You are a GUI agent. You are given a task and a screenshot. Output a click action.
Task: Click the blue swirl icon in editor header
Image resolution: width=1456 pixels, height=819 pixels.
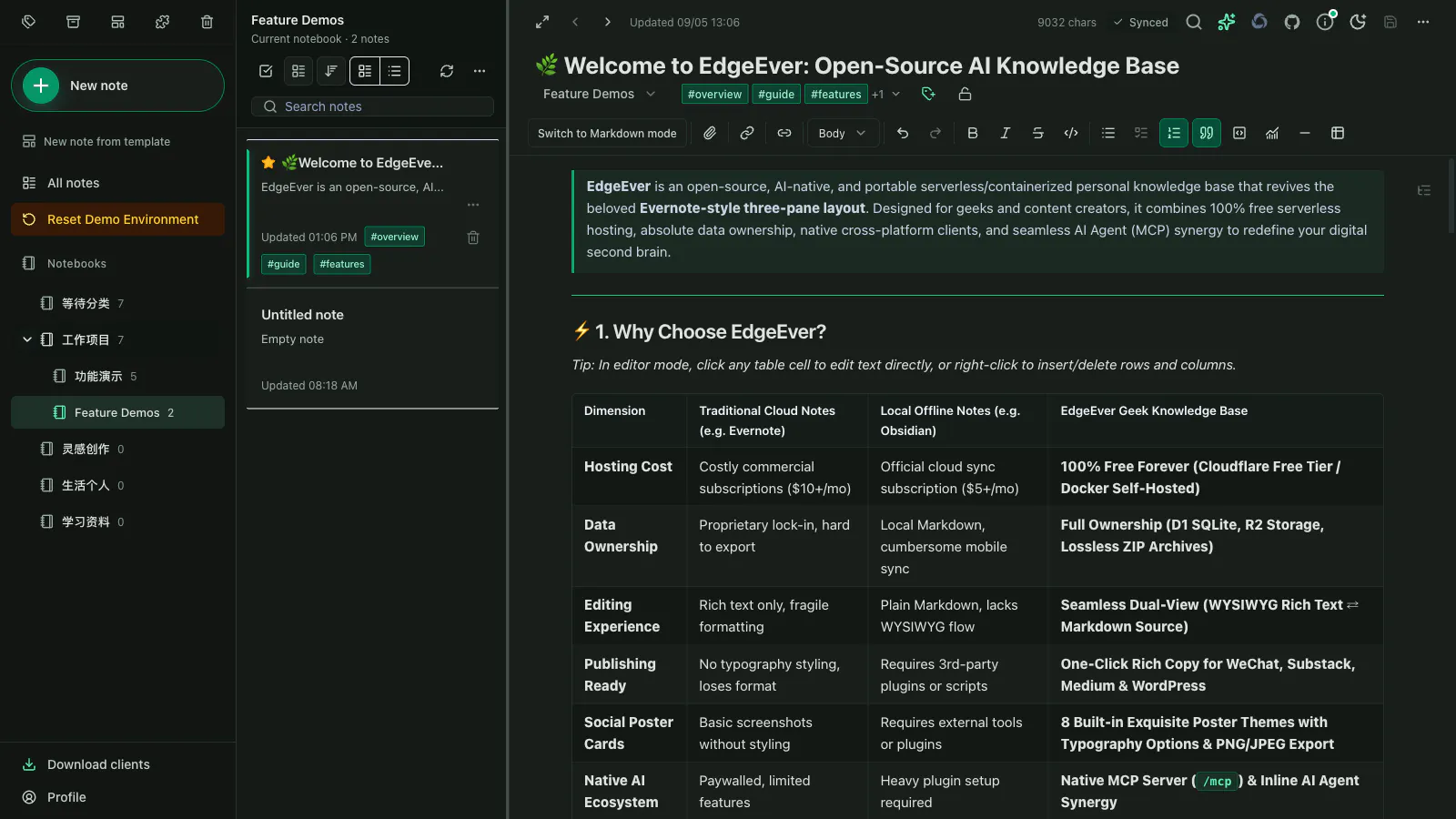coord(1259,22)
